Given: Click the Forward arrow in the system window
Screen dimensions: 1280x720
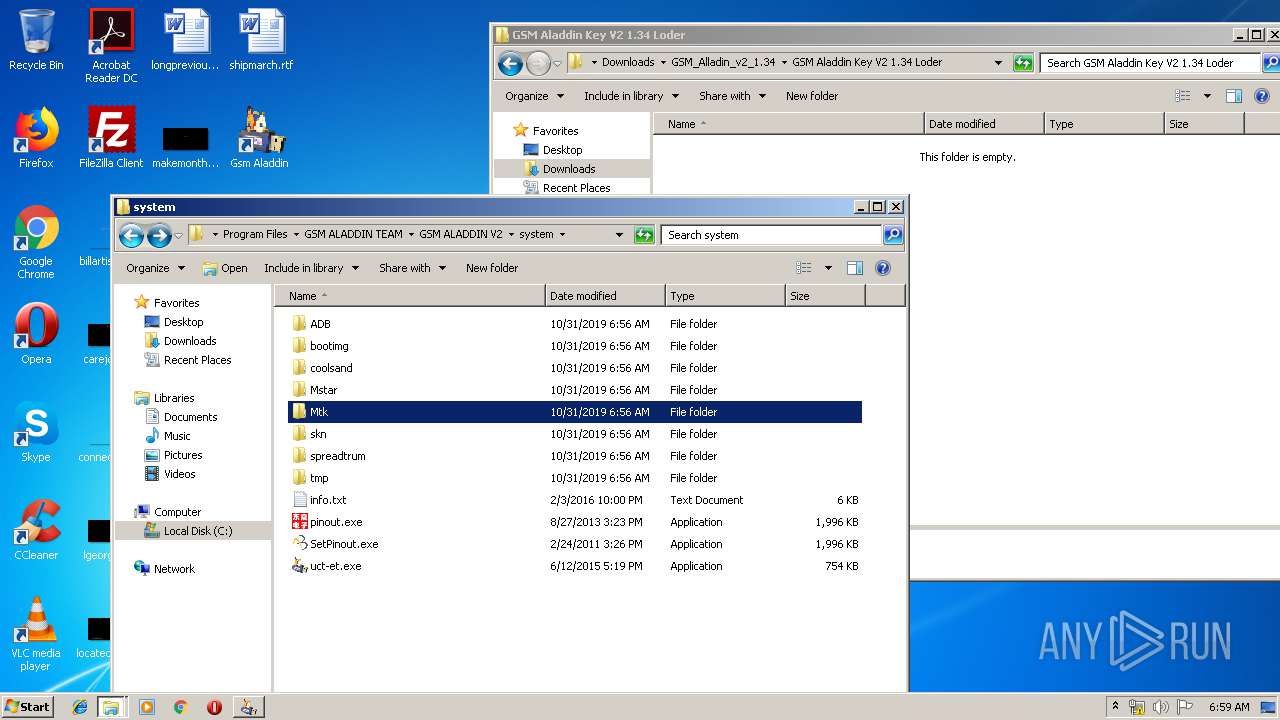Looking at the screenshot, I should click(x=159, y=235).
